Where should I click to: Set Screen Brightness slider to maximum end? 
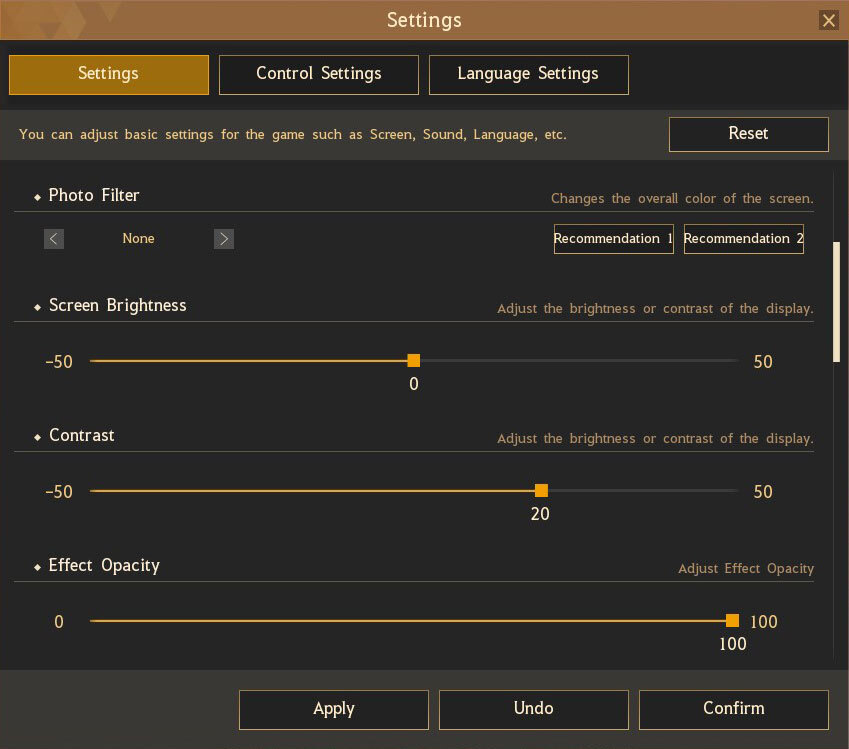(x=736, y=361)
